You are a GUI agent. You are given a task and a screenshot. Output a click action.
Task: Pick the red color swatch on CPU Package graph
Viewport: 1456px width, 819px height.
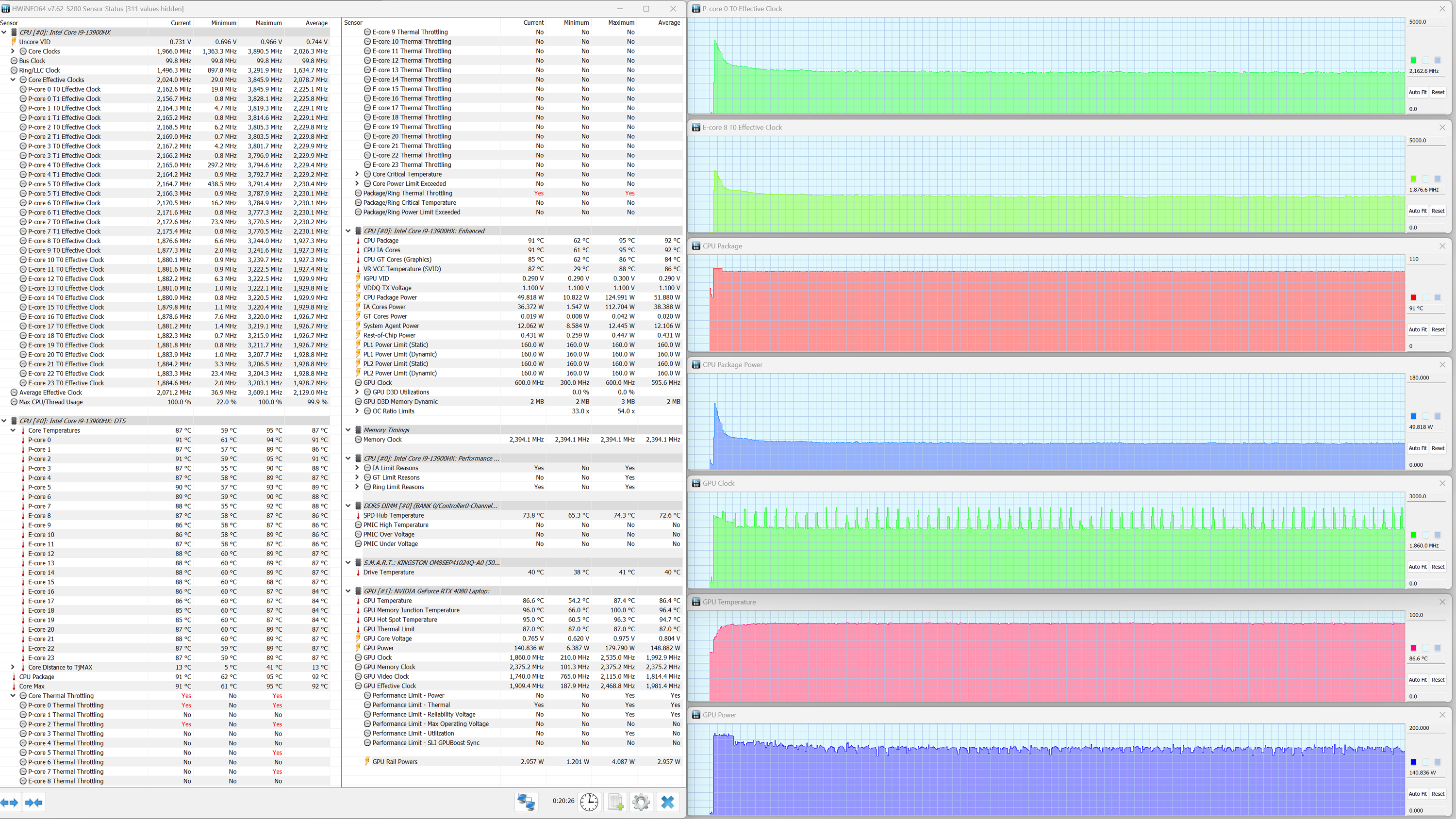pyautogui.click(x=1413, y=297)
